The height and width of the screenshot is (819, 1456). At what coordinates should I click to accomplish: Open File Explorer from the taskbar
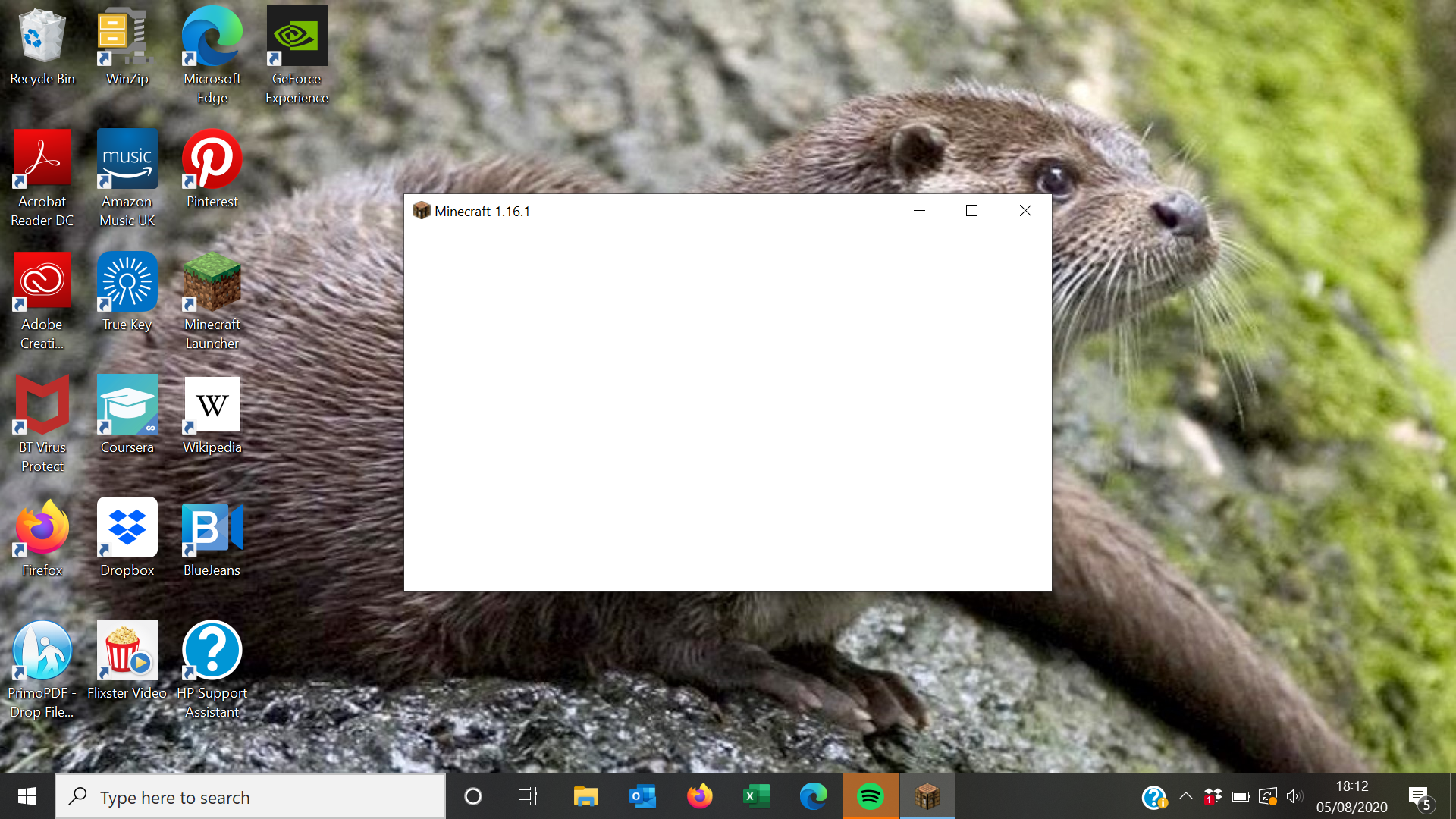[x=585, y=796]
